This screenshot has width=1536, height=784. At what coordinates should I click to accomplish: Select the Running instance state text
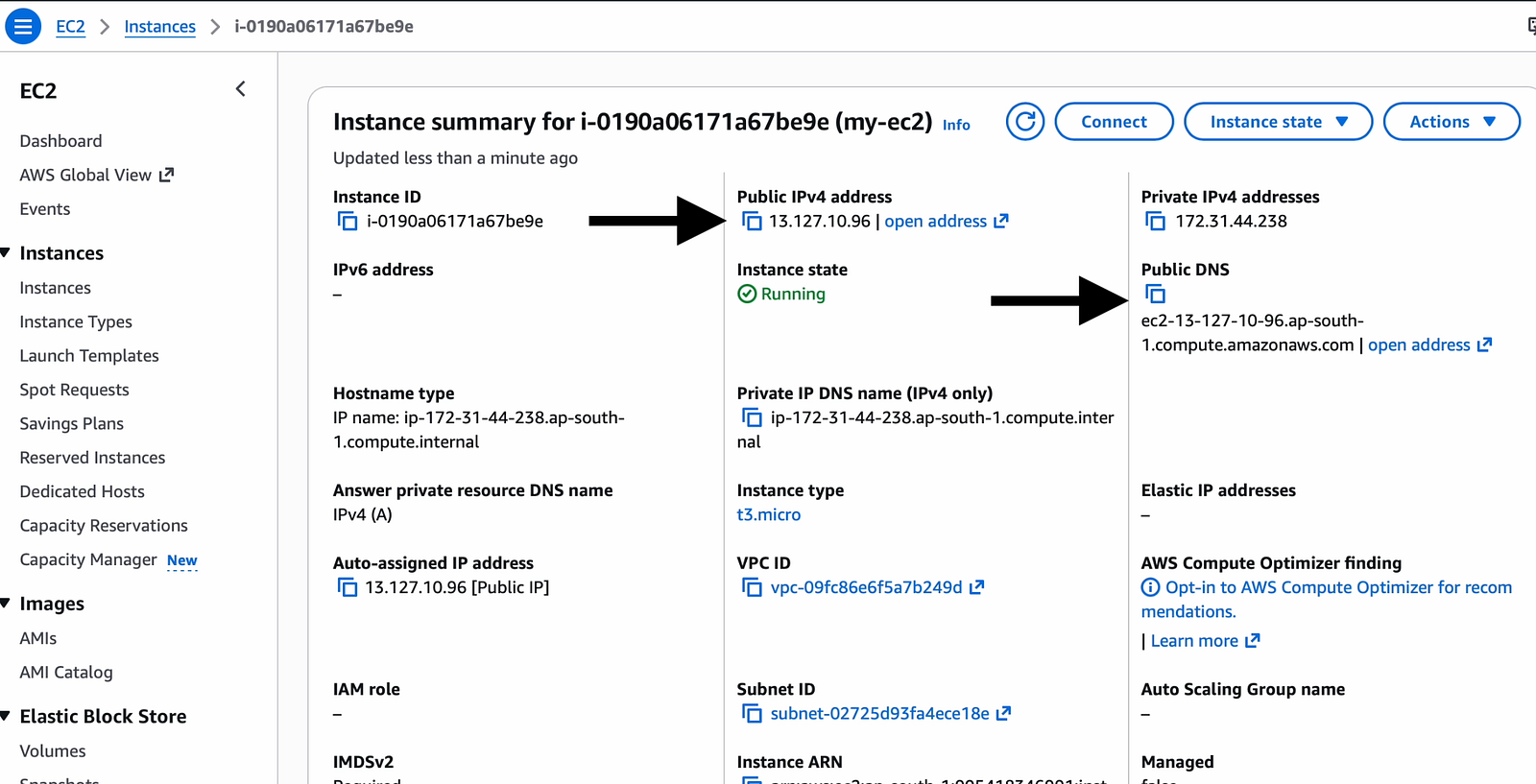[793, 295]
